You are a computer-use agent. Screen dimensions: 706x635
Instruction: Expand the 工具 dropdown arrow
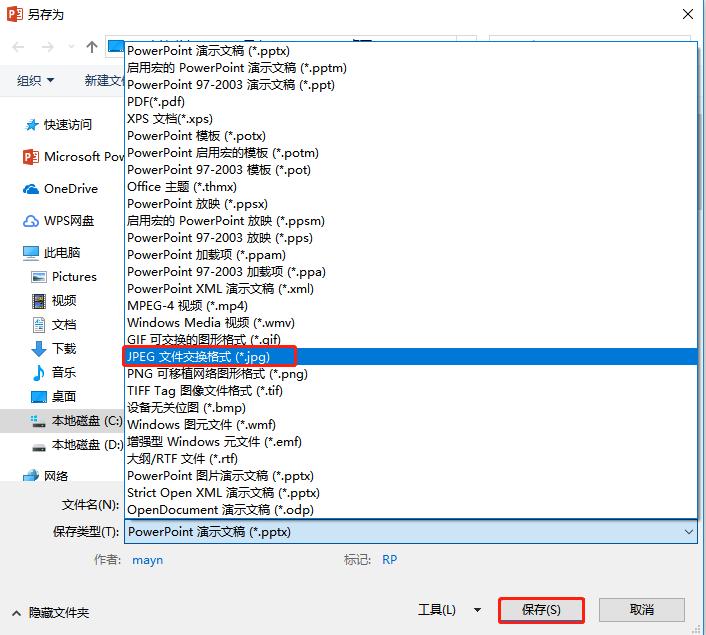pyautogui.click(x=477, y=611)
